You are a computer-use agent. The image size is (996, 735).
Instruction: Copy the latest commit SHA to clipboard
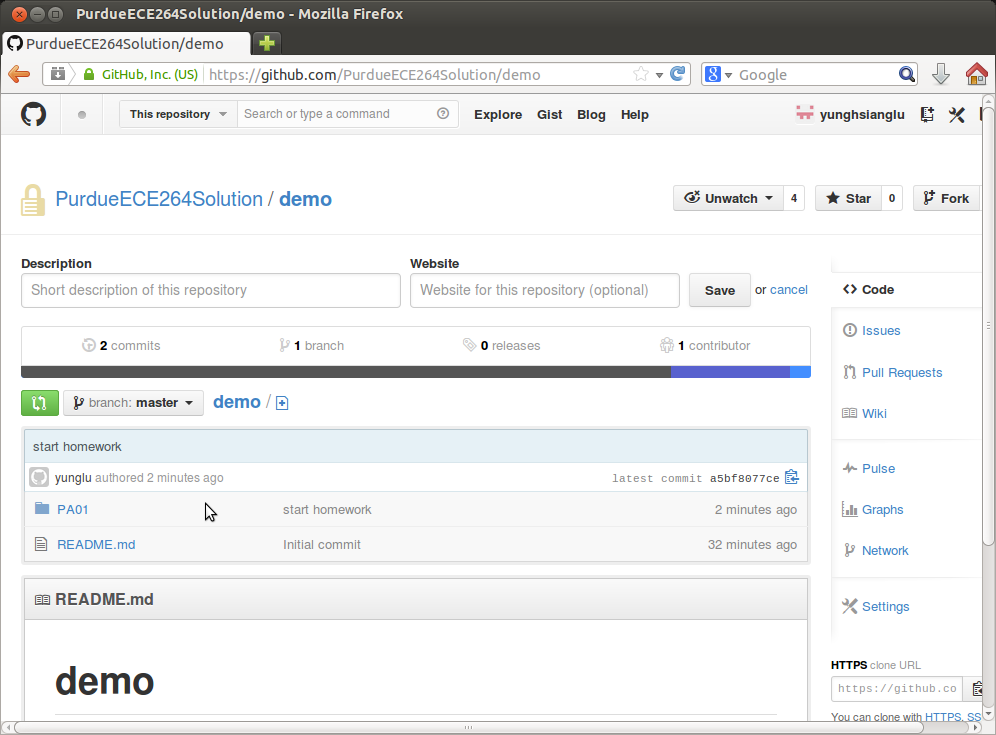coord(792,478)
